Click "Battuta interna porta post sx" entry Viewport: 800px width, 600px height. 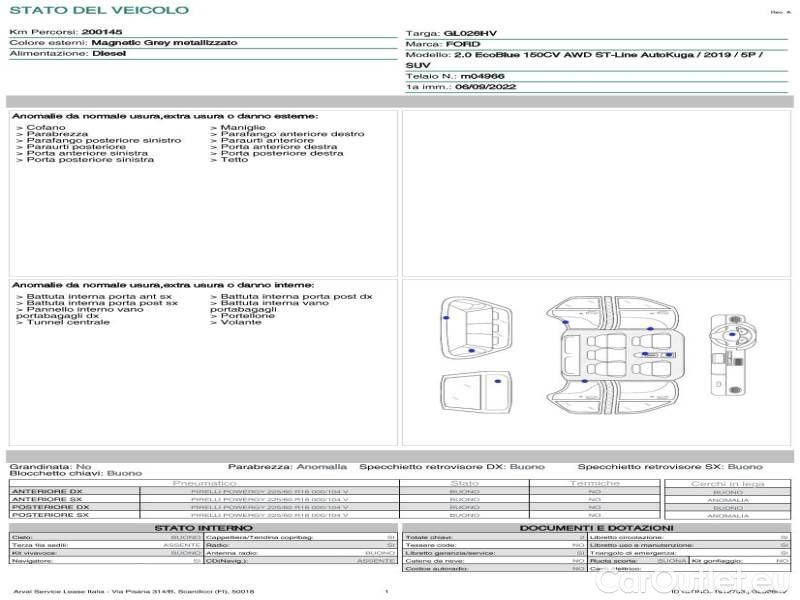pyautogui.click(x=102, y=303)
